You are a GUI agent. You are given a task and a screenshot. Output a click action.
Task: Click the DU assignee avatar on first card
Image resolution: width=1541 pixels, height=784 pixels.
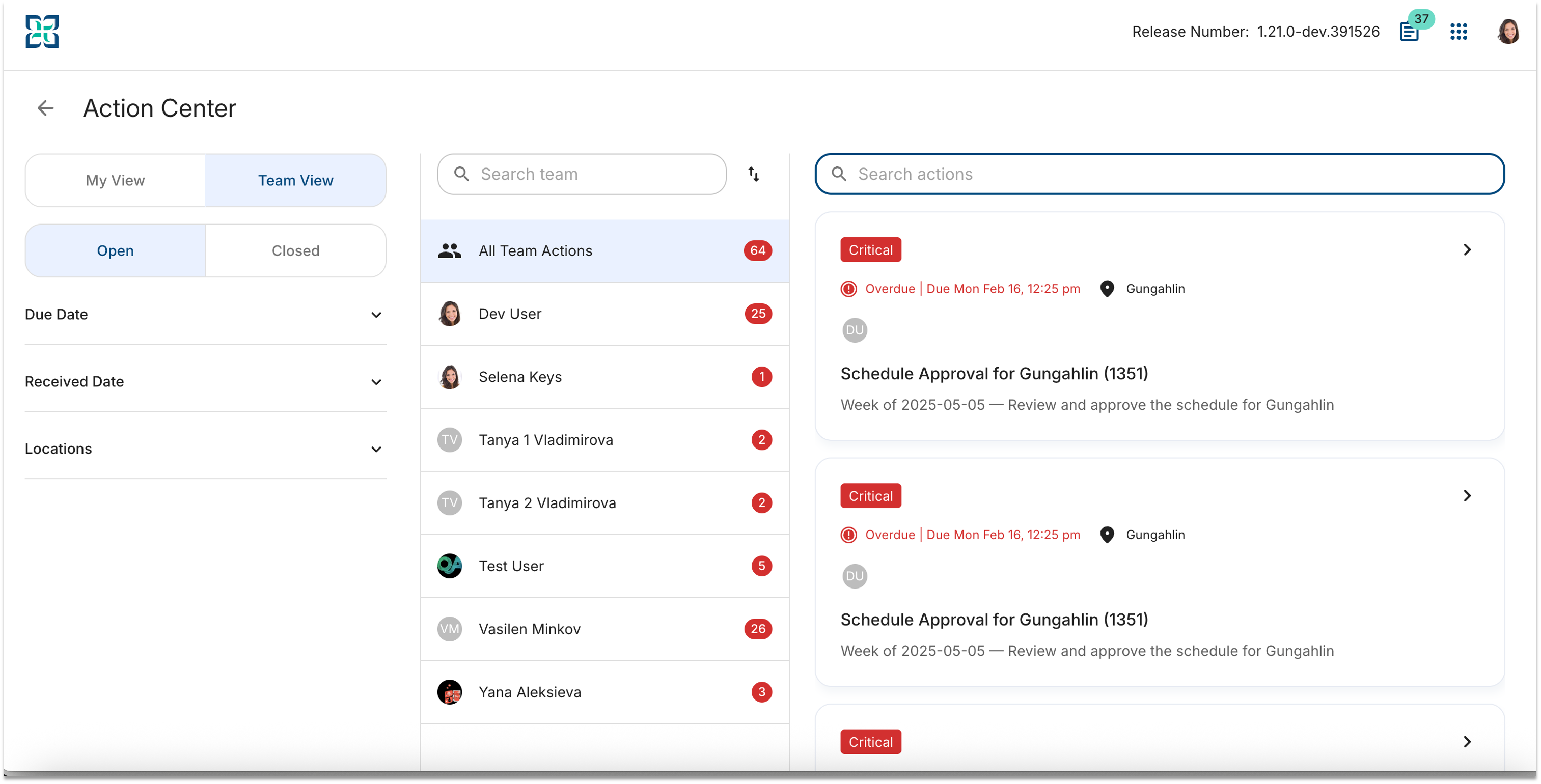(855, 330)
